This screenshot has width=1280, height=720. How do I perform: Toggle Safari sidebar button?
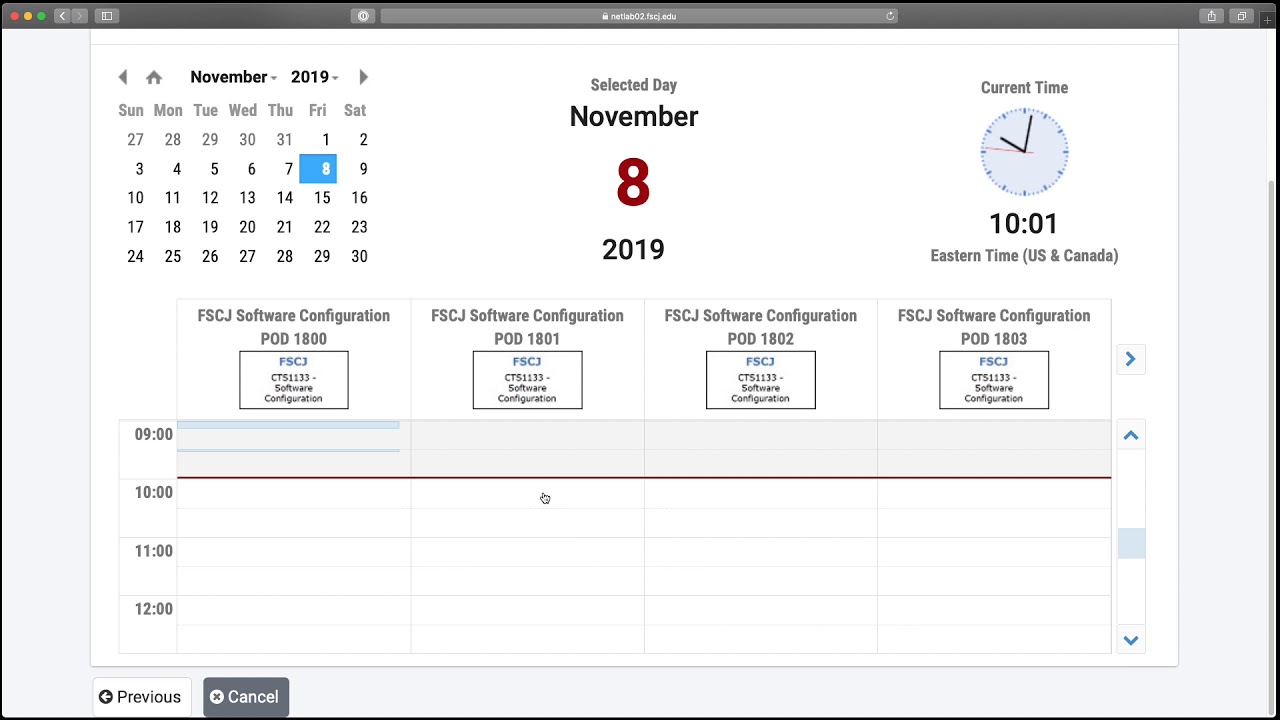click(x=107, y=16)
